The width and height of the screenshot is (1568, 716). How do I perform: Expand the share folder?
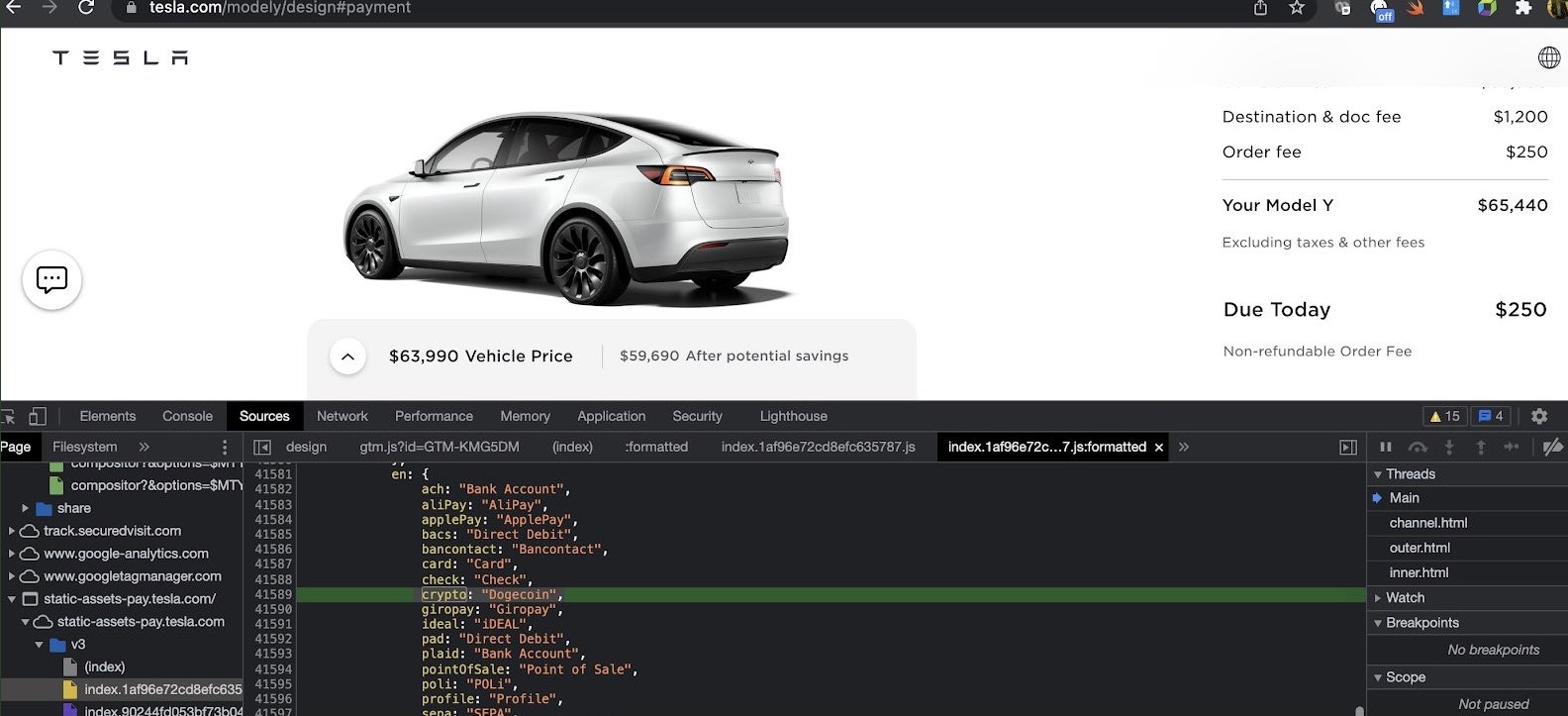26,508
